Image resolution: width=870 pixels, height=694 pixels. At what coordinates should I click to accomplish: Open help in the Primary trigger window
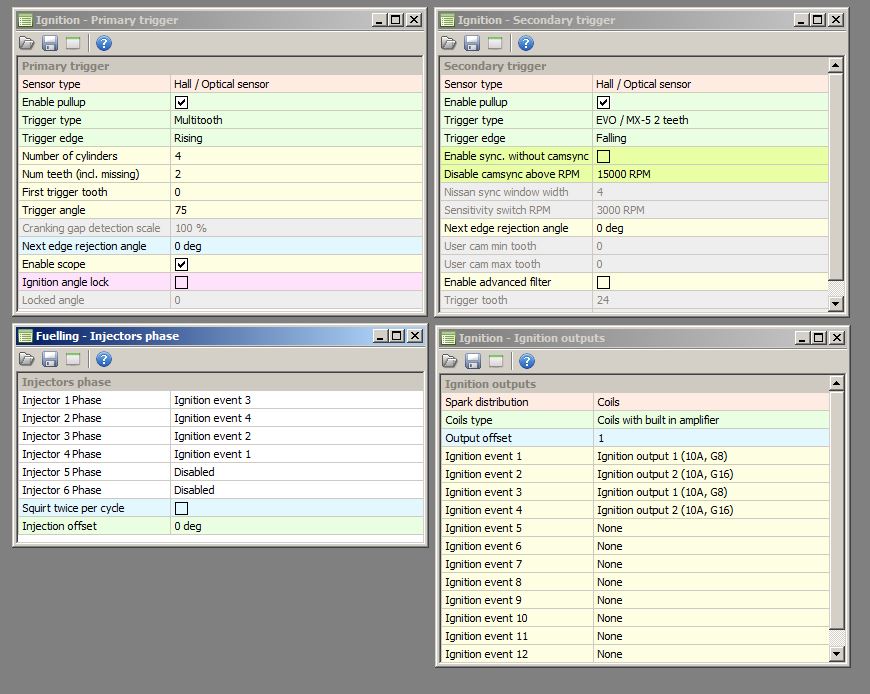[x=104, y=43]
